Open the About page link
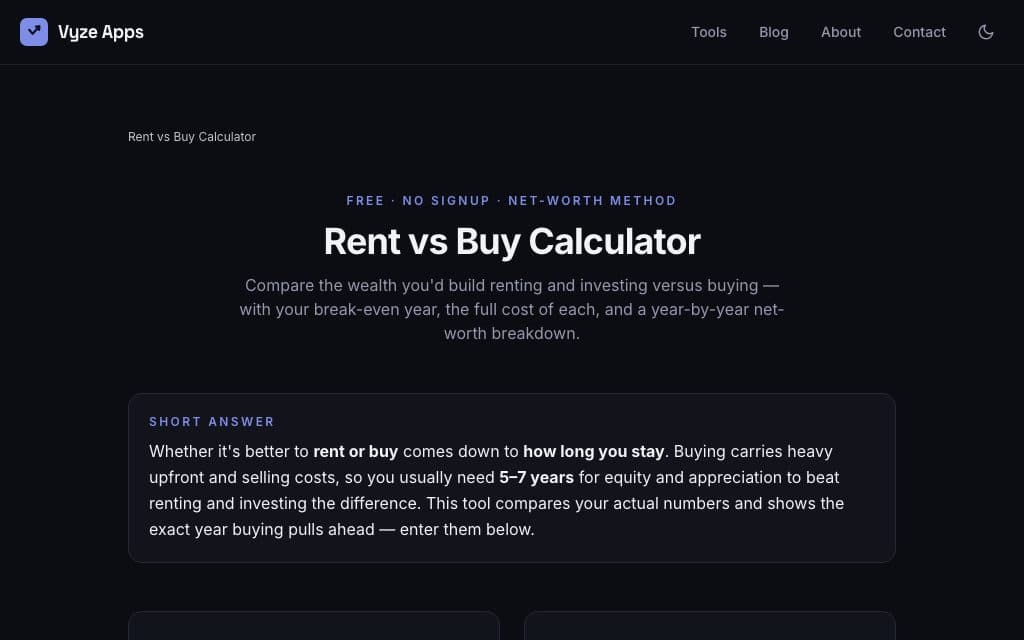This screenshot has width=1024, height=640. 840,32
